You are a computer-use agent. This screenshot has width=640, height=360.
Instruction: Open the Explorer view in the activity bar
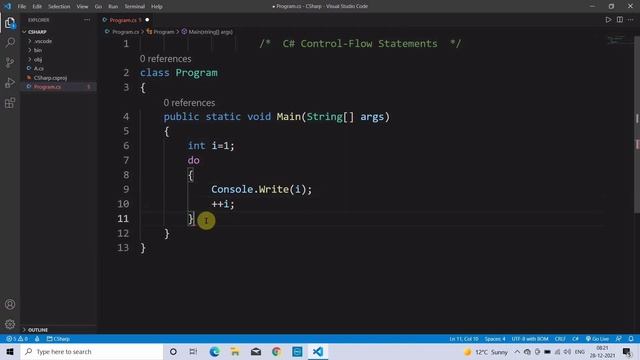10,23
